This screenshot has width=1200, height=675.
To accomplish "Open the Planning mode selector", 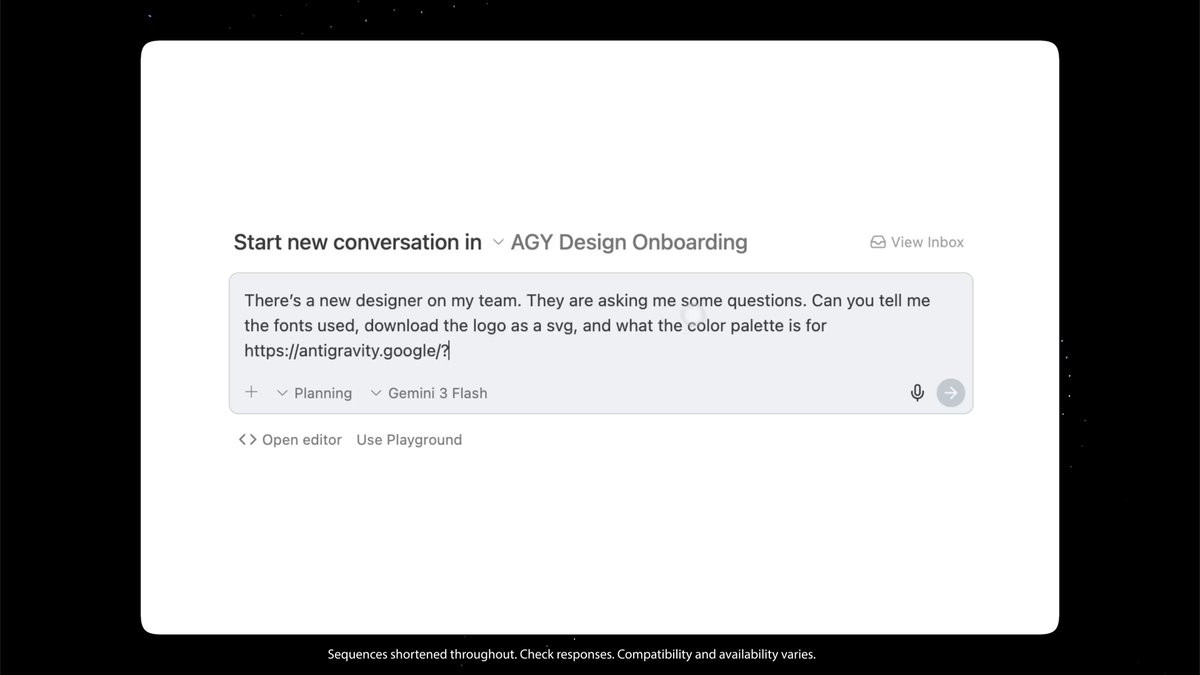I will [x=322, y=393].
